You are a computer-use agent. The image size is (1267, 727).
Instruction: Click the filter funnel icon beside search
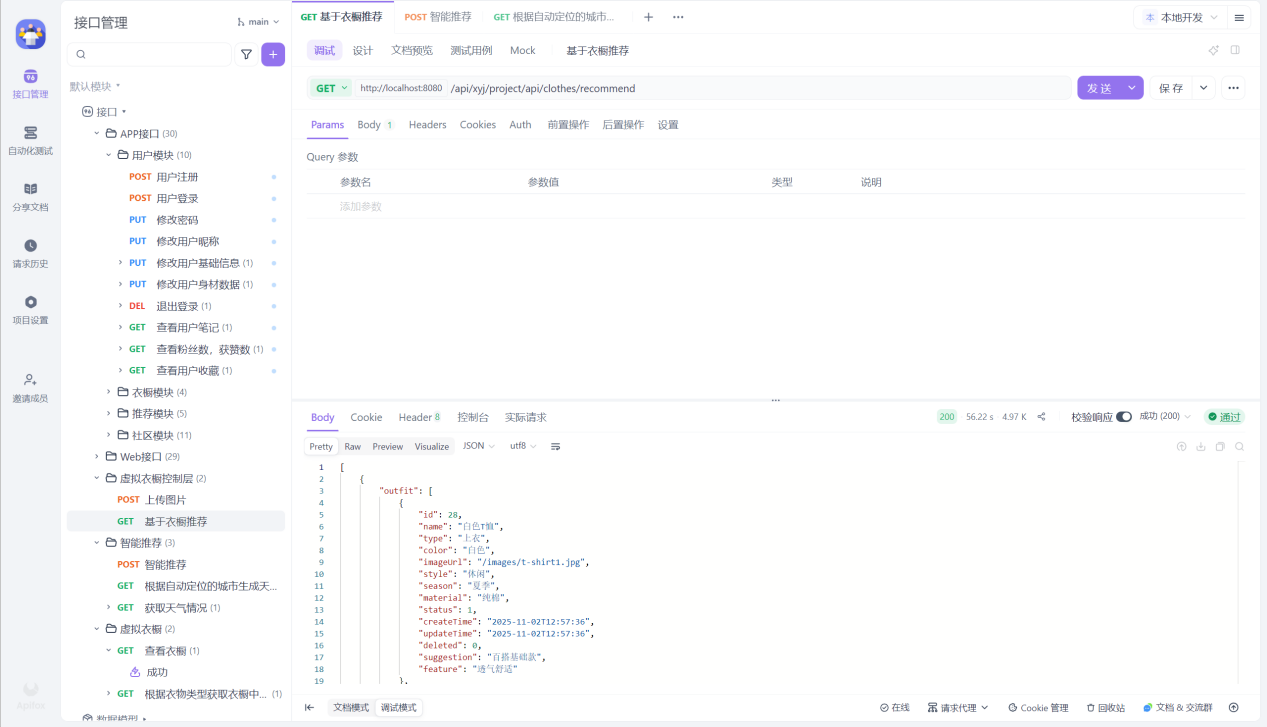(246, 55)
